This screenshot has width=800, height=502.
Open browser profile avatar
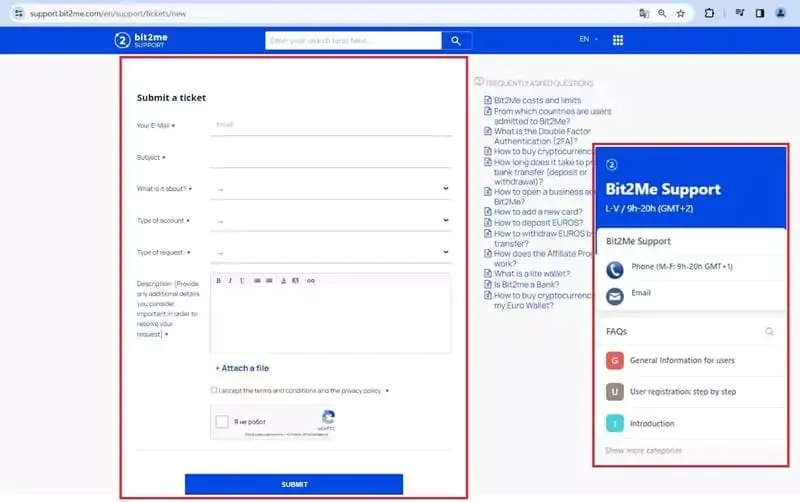click(x=781, y=13)
